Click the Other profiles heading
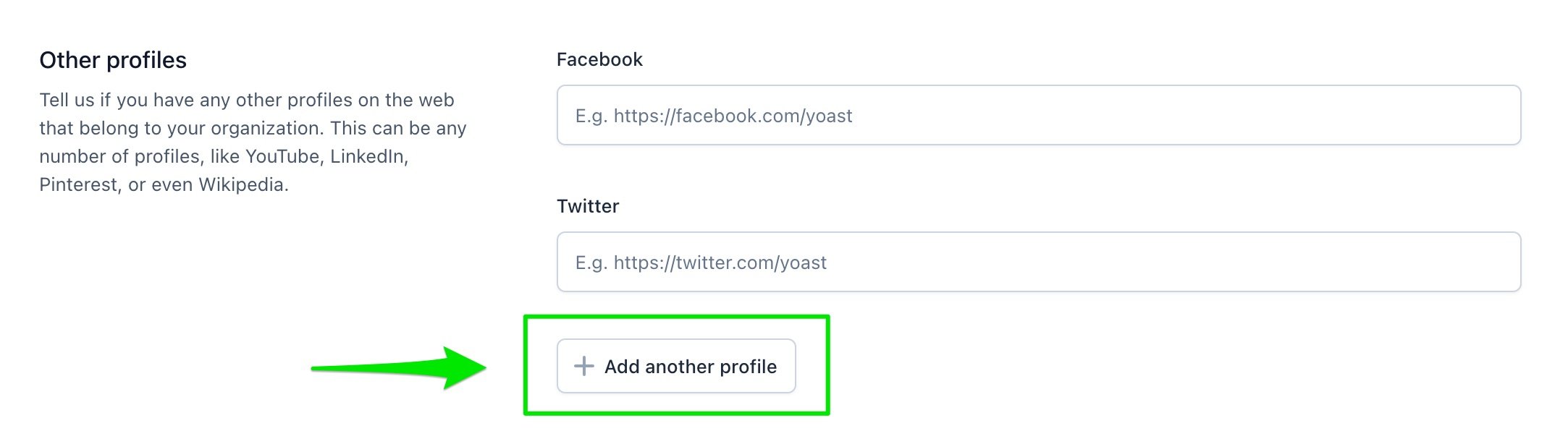This screenshot has width=1568, height=431. point(112,60)
